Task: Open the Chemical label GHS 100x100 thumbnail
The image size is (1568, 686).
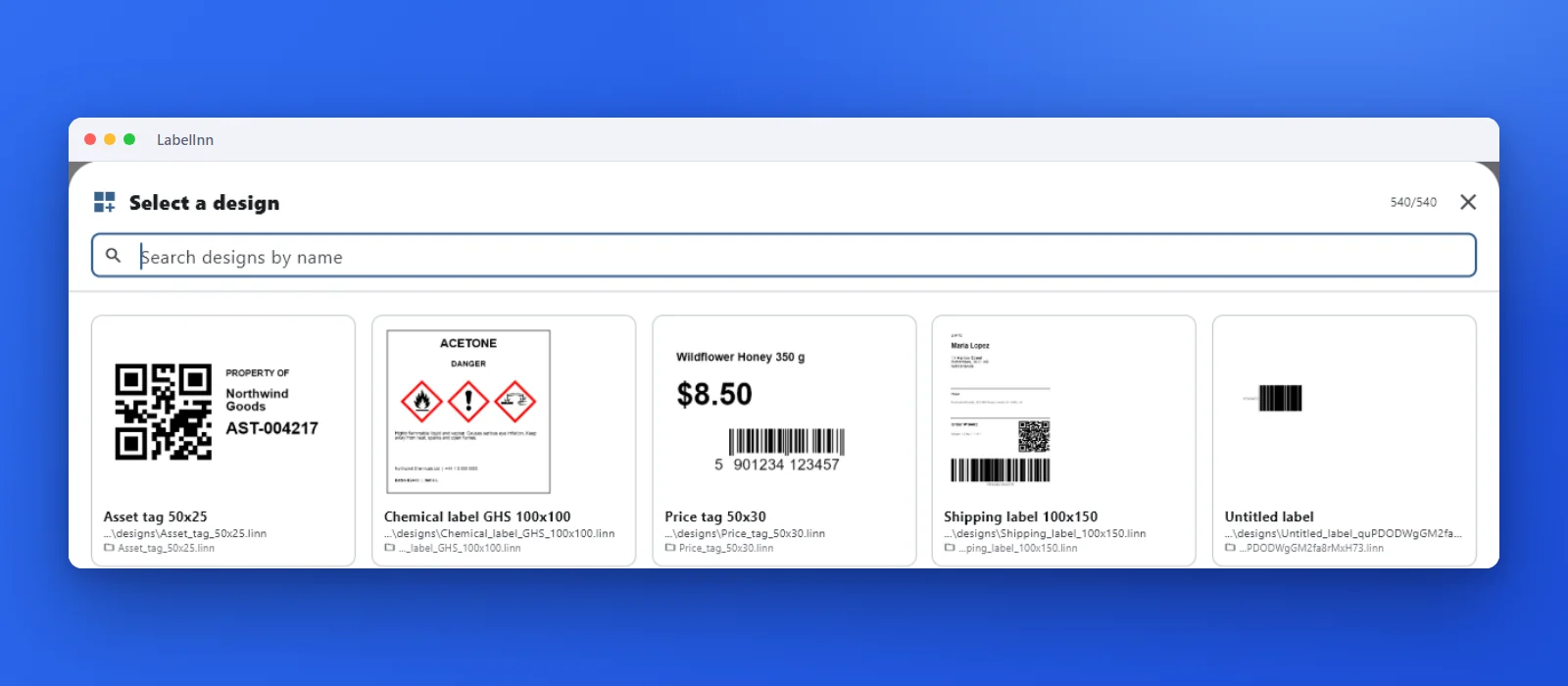Action: (468, 412)
